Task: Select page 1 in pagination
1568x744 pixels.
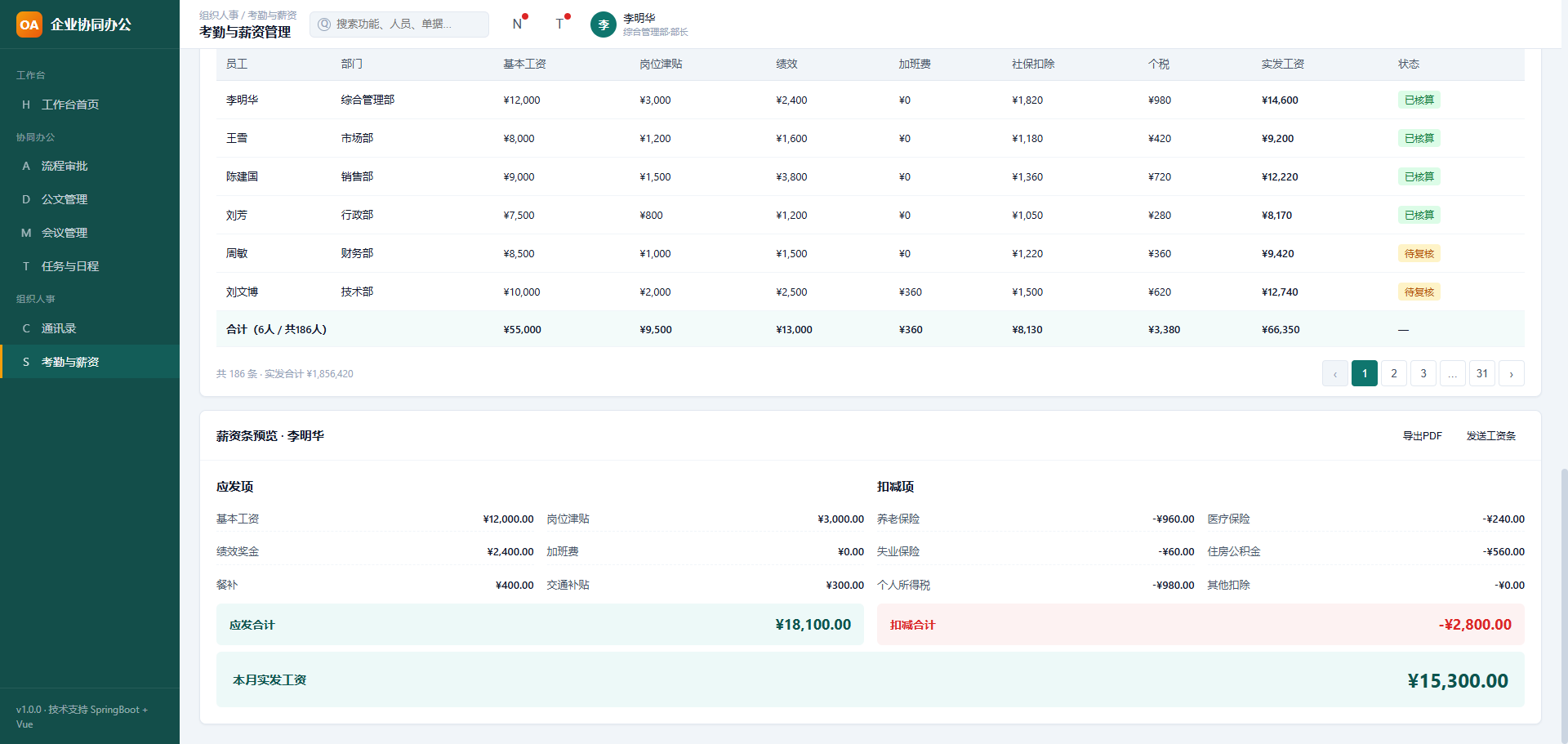Action: point(1365,373)
